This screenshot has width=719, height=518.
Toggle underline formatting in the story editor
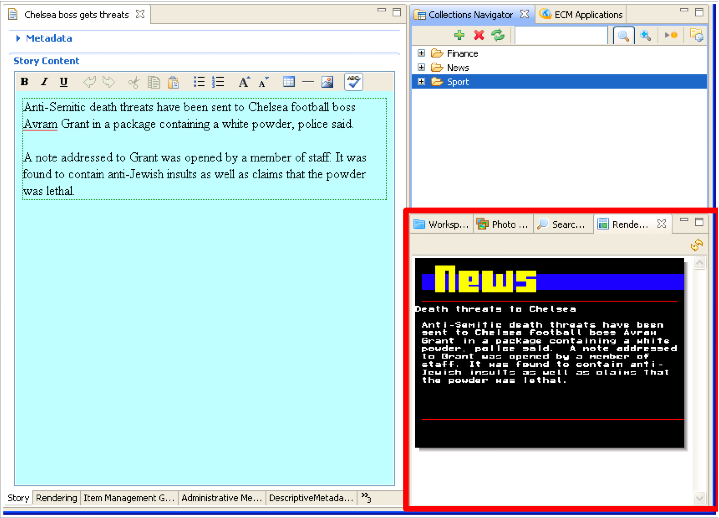coord(64,82)
